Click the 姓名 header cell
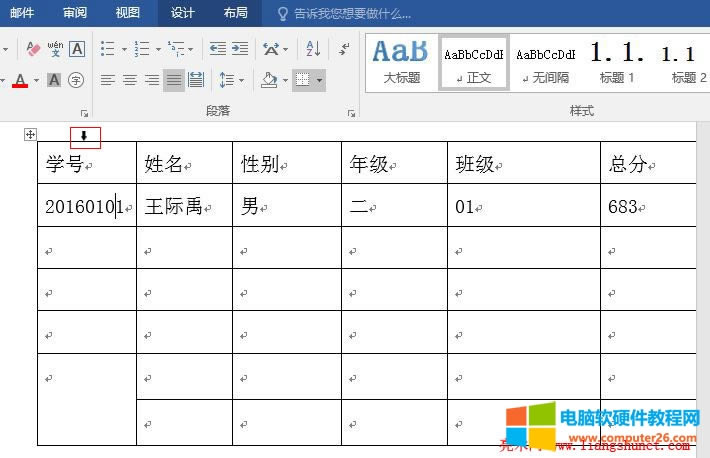Screen dimensions: 710x458 (184, 163)
